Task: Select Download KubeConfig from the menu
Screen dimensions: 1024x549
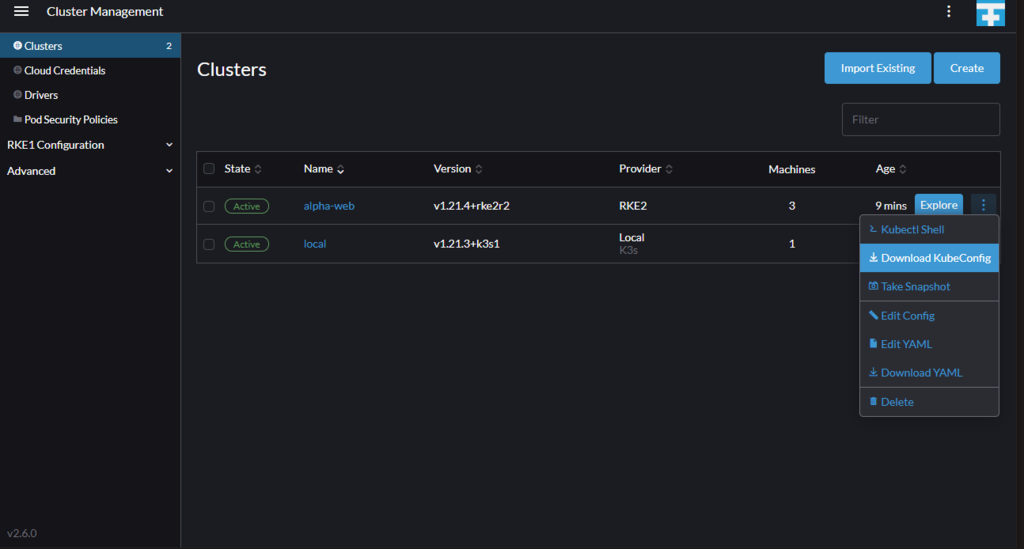Action: [929, 258]
